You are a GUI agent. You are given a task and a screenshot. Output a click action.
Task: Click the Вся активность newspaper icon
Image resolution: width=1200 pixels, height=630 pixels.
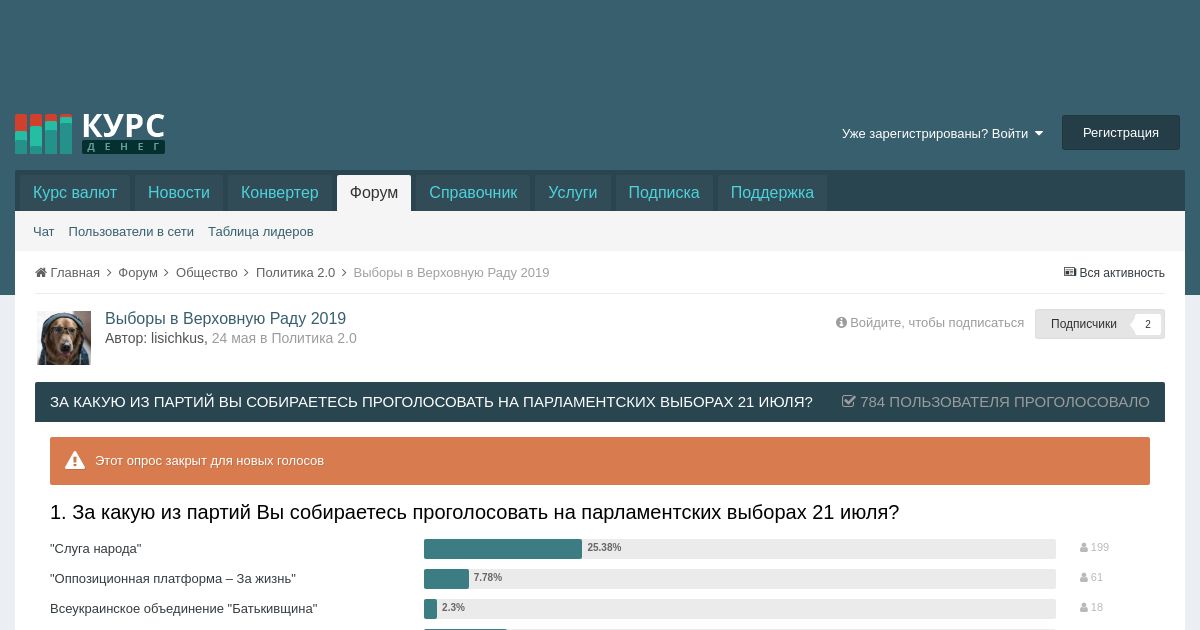1070,272
